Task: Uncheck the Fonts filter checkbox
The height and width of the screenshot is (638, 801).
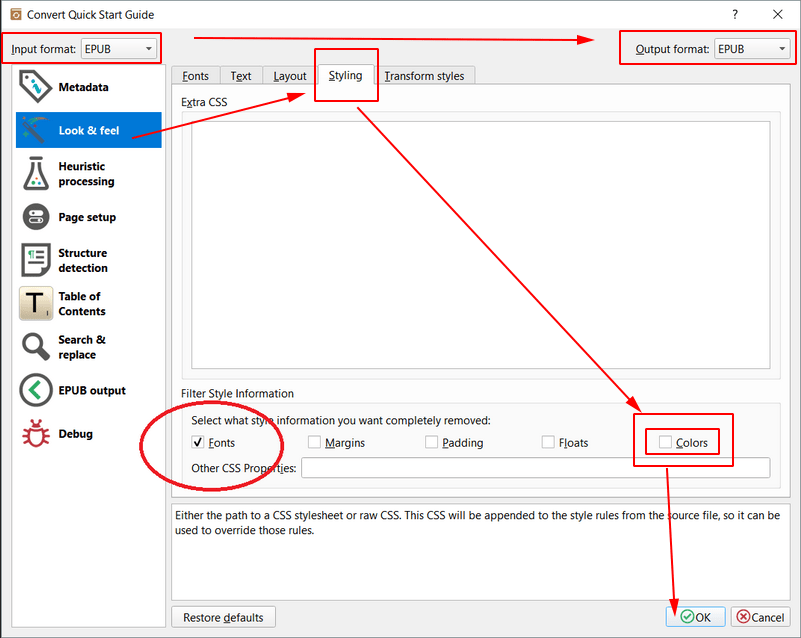Action: coord(198,442)
